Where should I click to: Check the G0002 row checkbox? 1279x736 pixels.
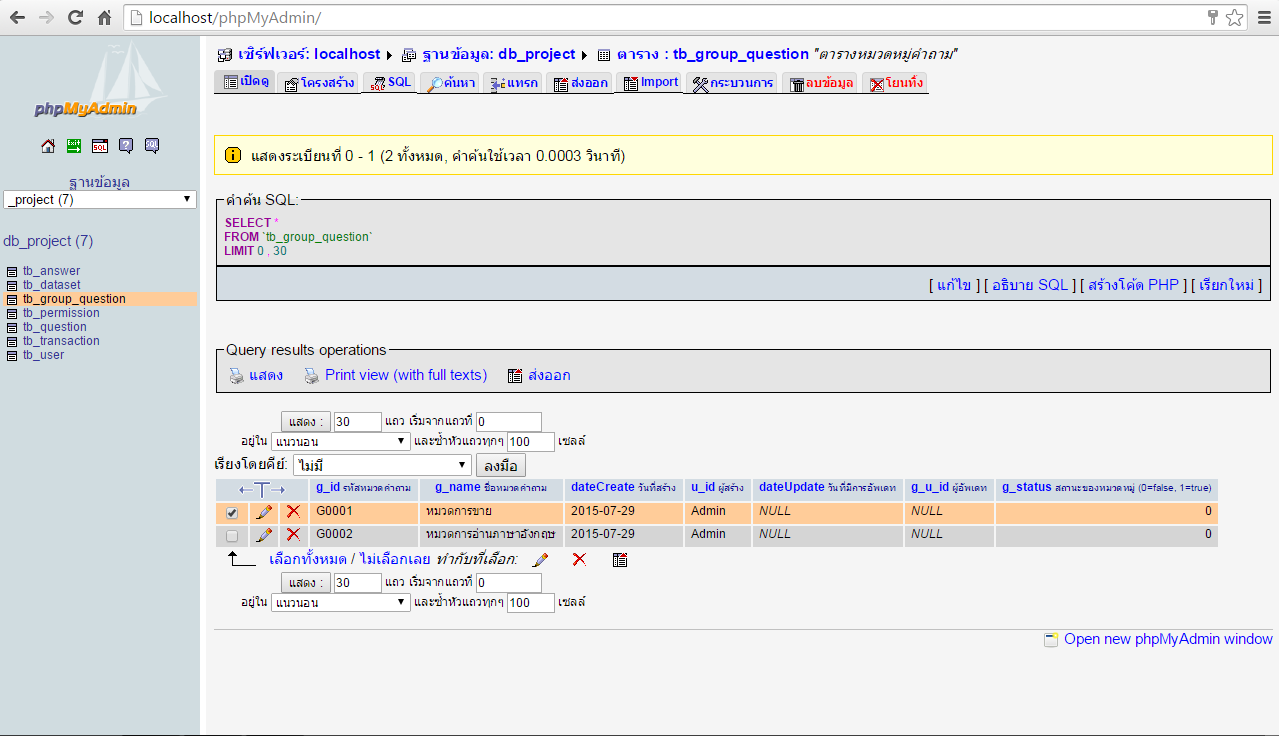coord(232,535)
